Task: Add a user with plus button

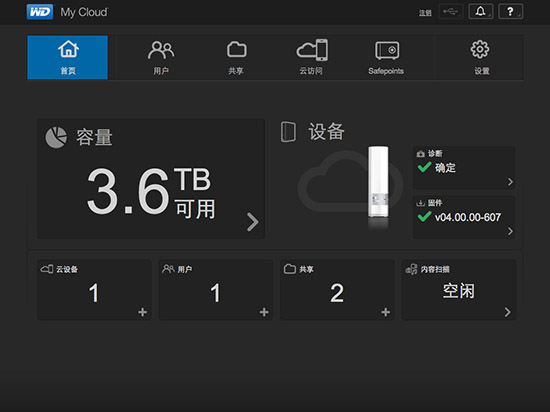Action: coord(264,312)
